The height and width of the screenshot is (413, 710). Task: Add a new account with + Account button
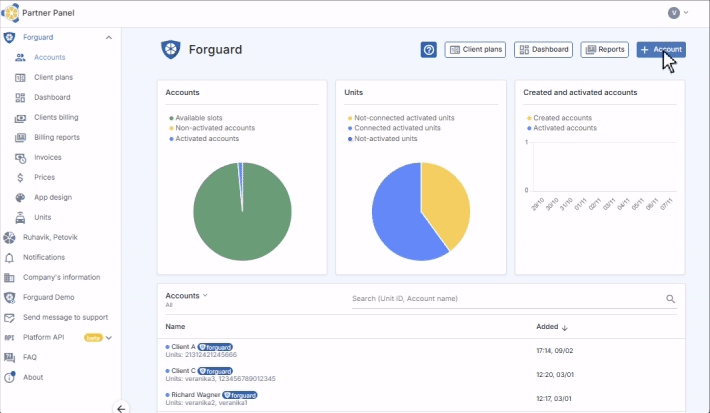pyautogui.click(x=661, y=50)
